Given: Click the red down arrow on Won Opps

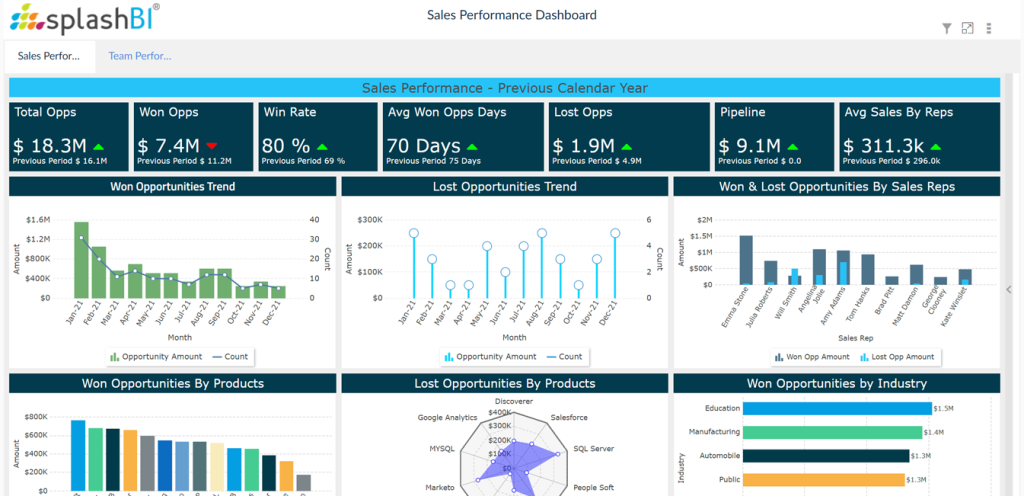Looking at the screenshot, I should [210, 146].
